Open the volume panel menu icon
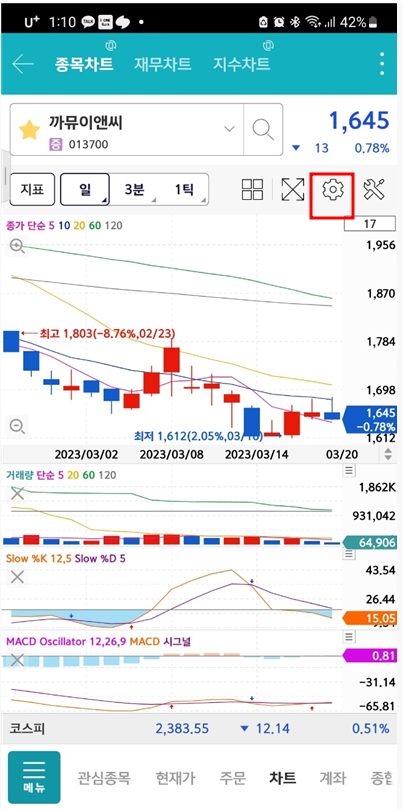The height and width of the screenshot is (809, 403). pyautogui.click(x=349, y=470)
